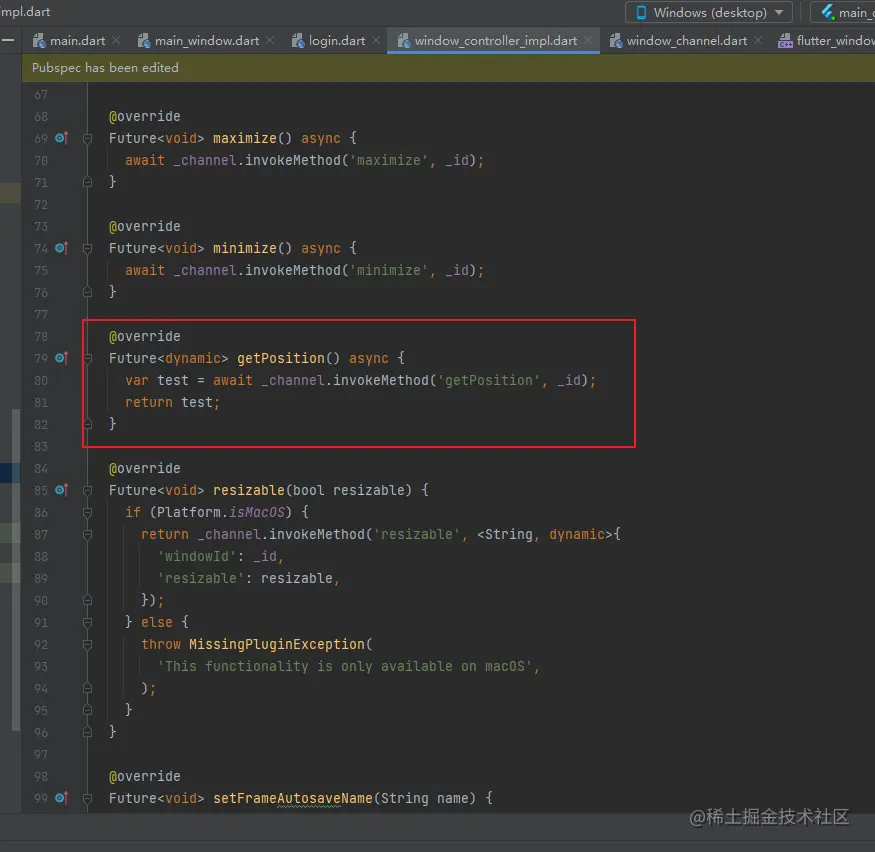This screenshot has width=875, height=852.
Task: Click 'return test;' on line 81
Action: [172, 402]
